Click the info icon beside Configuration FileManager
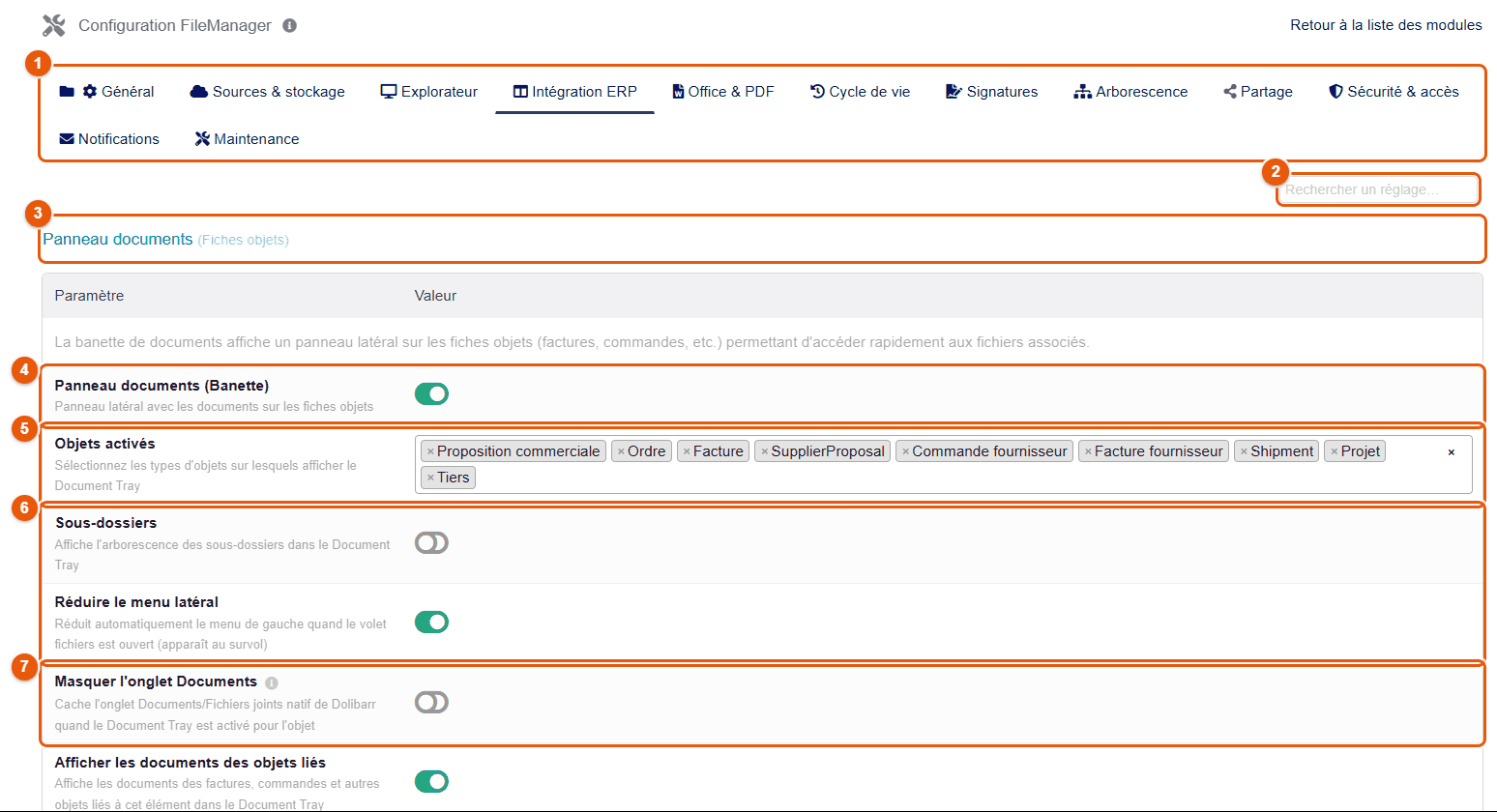 pos(290,25)
